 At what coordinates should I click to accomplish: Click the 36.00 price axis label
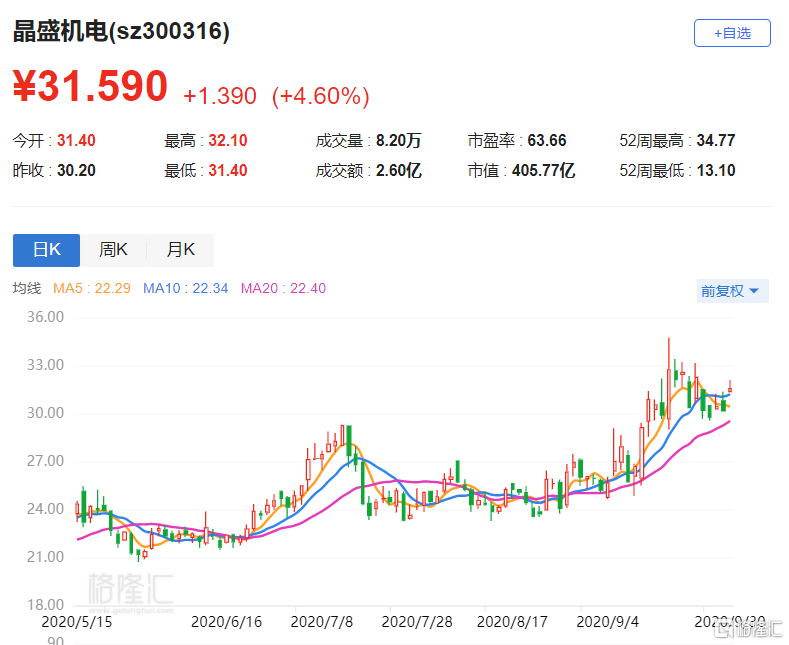(x=45, y=317)
